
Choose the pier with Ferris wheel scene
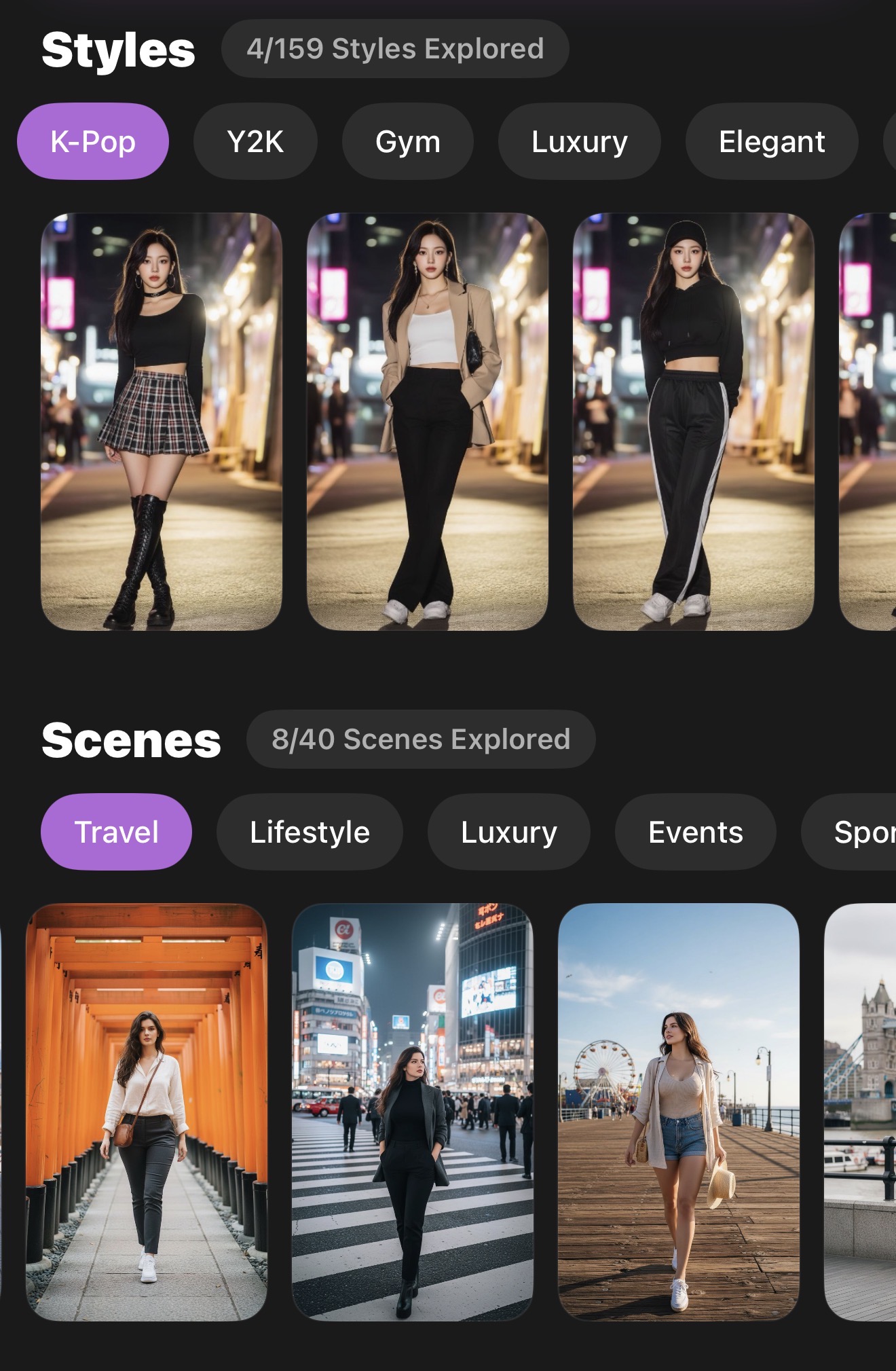point(679,1112)
